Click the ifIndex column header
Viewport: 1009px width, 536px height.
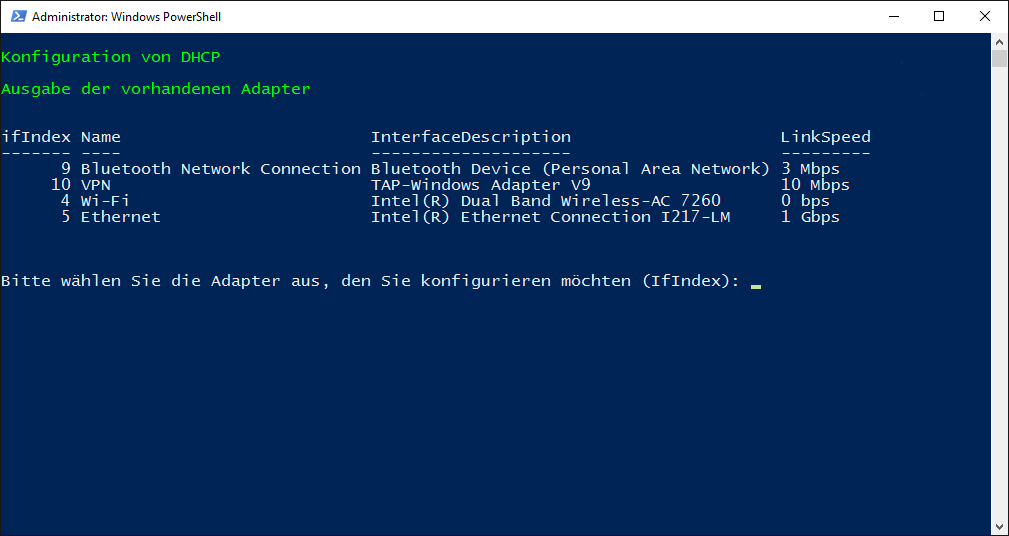coord(35,137)
